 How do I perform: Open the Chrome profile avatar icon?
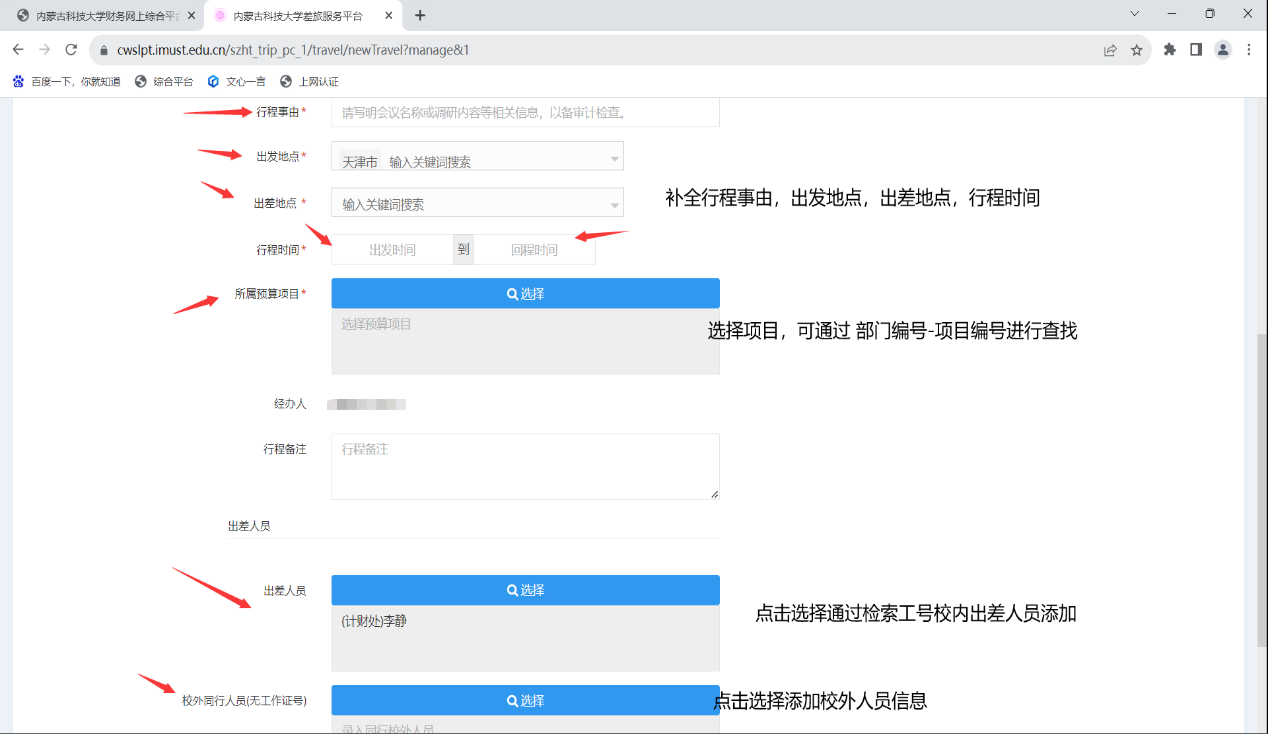click(x=1222, y=50)
